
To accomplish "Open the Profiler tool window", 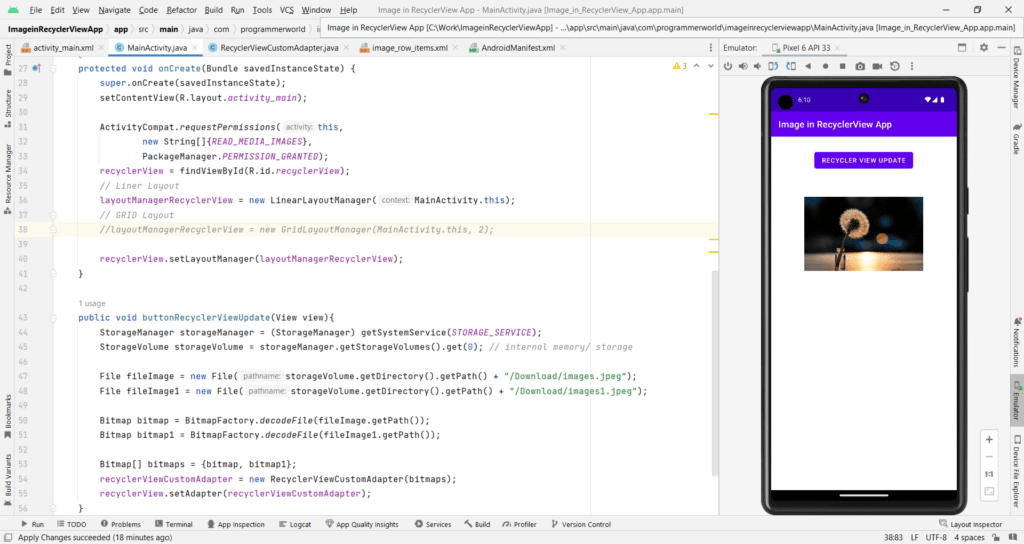I will pyautogui.click(x=519, y=524).
